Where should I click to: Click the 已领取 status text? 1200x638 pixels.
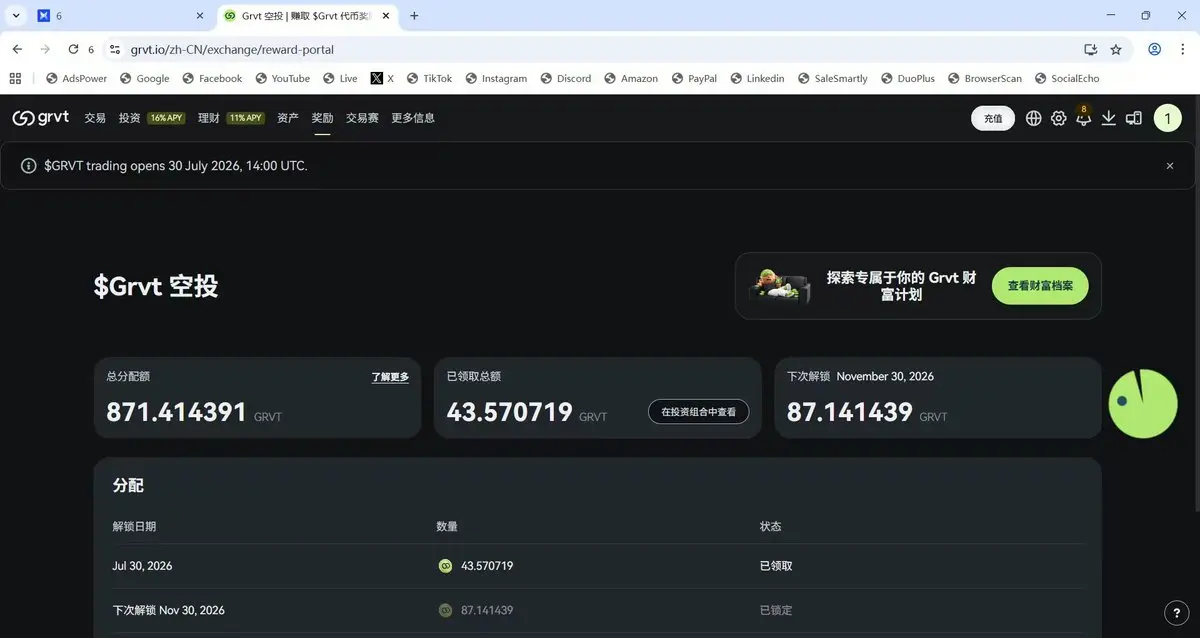click(776, 566)
